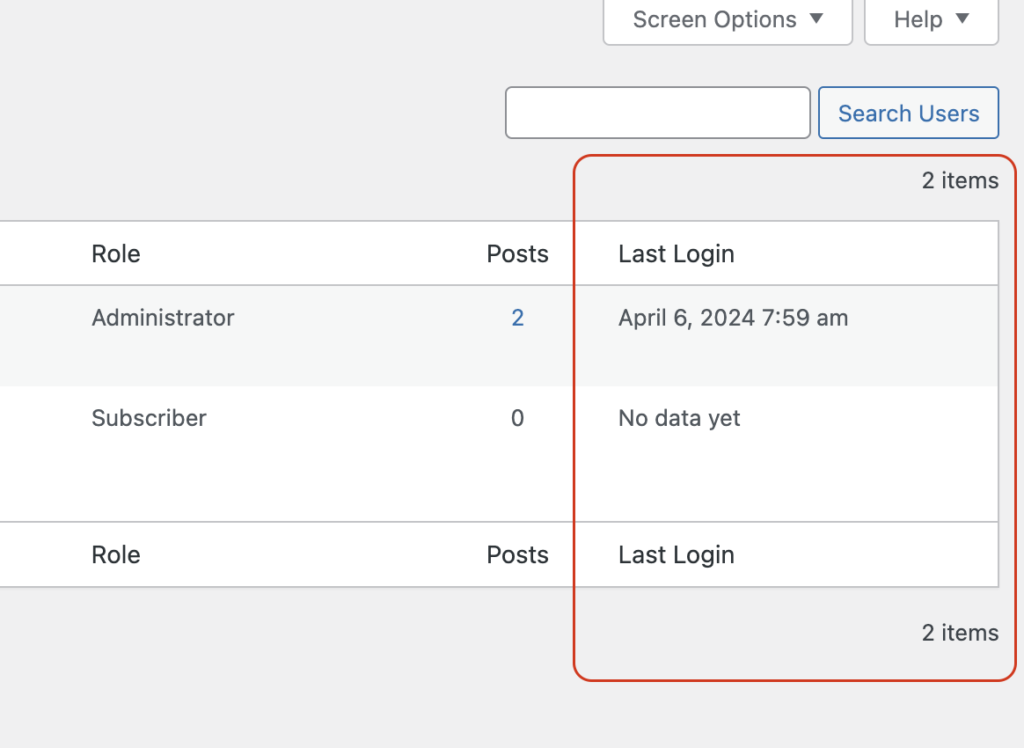Sort users by Last Login column

click(x=676, y=253)
